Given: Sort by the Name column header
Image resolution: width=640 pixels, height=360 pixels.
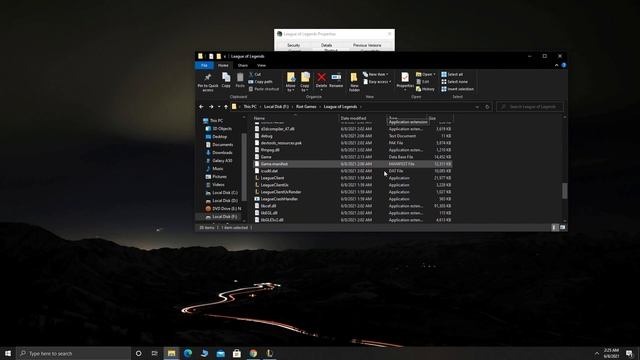Looking at the screenshot, I should point(259,118).
